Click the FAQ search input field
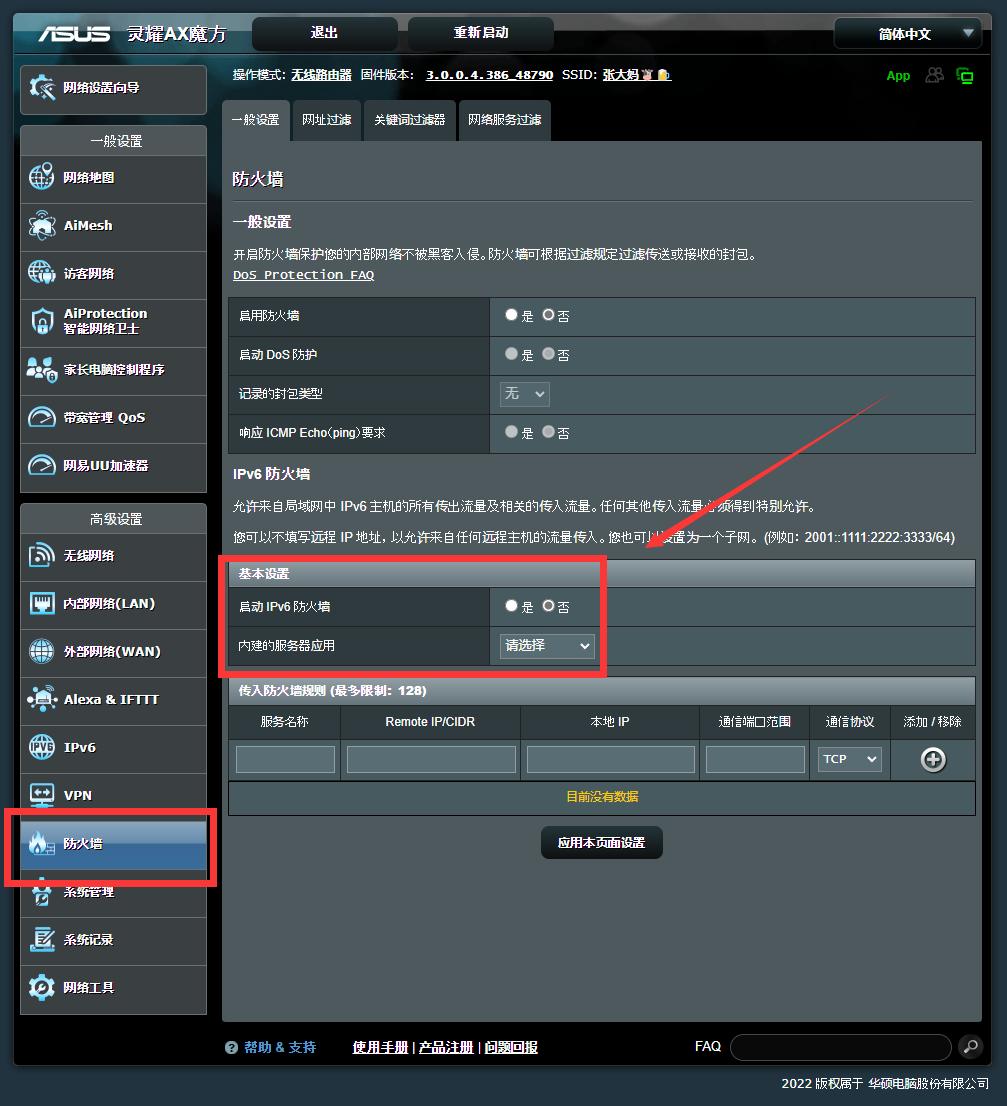Screen dimensions: 1007x1106 (840, 1047)
